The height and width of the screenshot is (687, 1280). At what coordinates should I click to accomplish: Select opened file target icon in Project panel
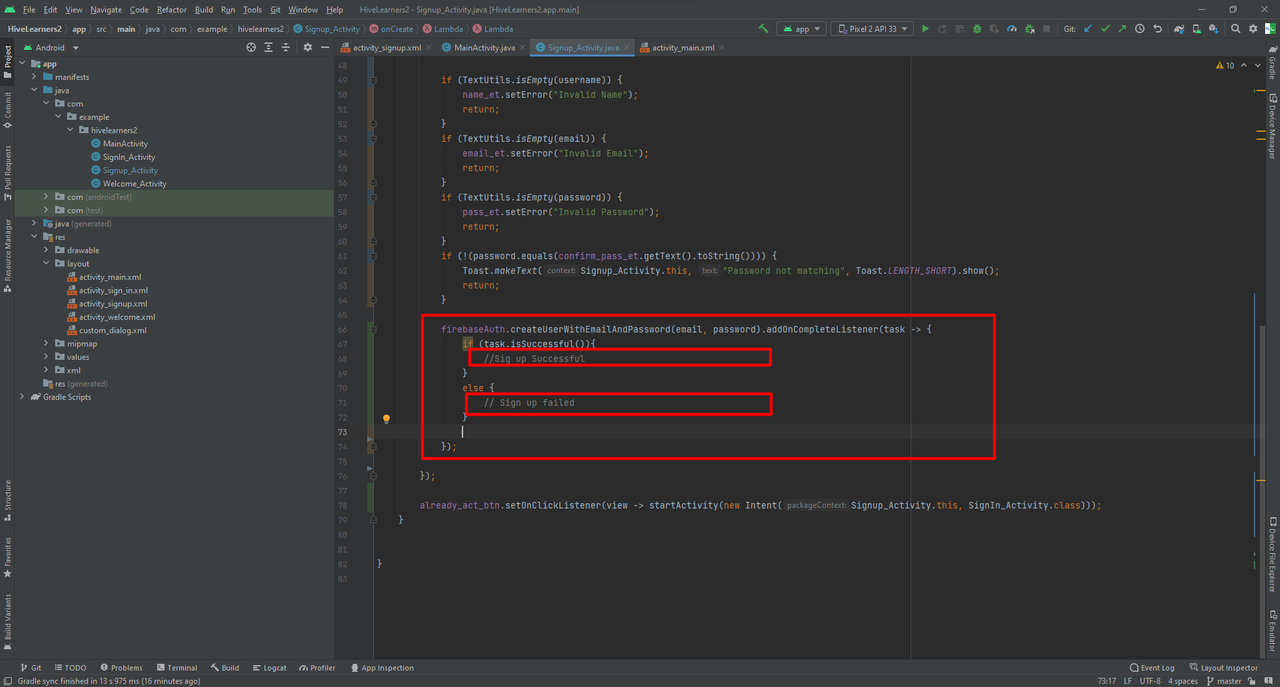pyautogui.click(x=251, y=47)
